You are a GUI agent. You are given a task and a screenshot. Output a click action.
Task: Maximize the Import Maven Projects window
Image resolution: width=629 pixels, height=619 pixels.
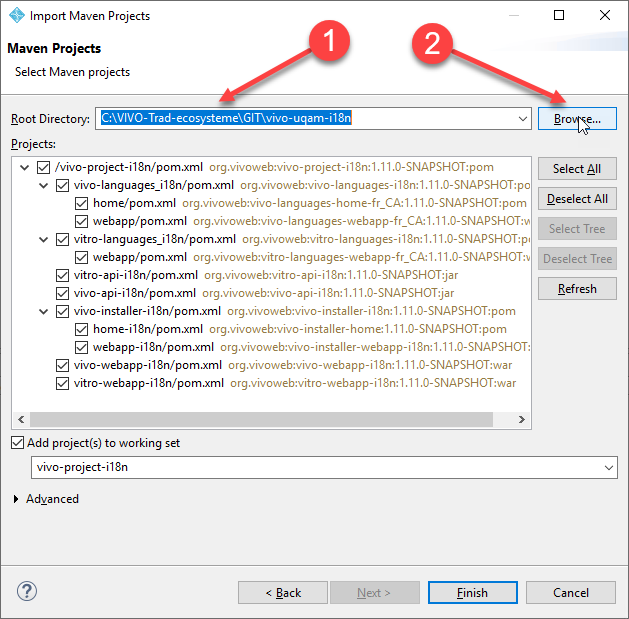pyautogui.click(x=559, y=15)
